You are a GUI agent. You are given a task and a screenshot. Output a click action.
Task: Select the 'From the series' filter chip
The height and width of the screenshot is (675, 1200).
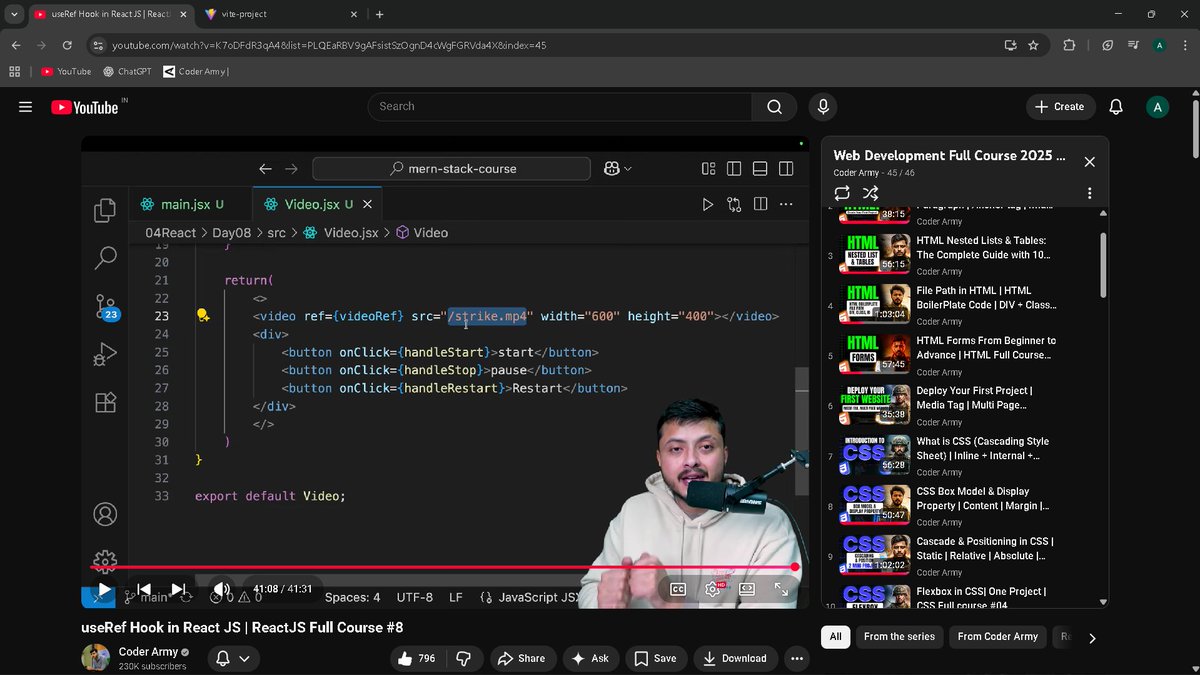coord(898,637)
